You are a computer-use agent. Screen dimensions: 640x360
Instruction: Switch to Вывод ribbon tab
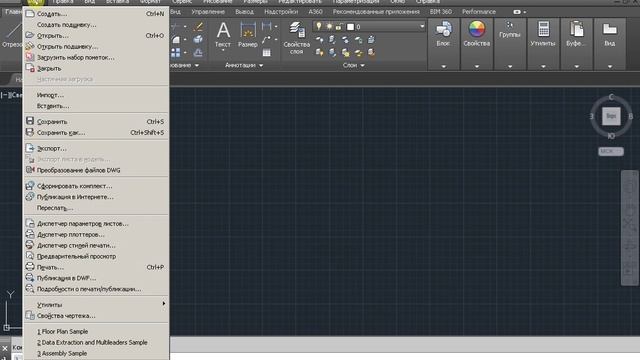coord(244,12)
